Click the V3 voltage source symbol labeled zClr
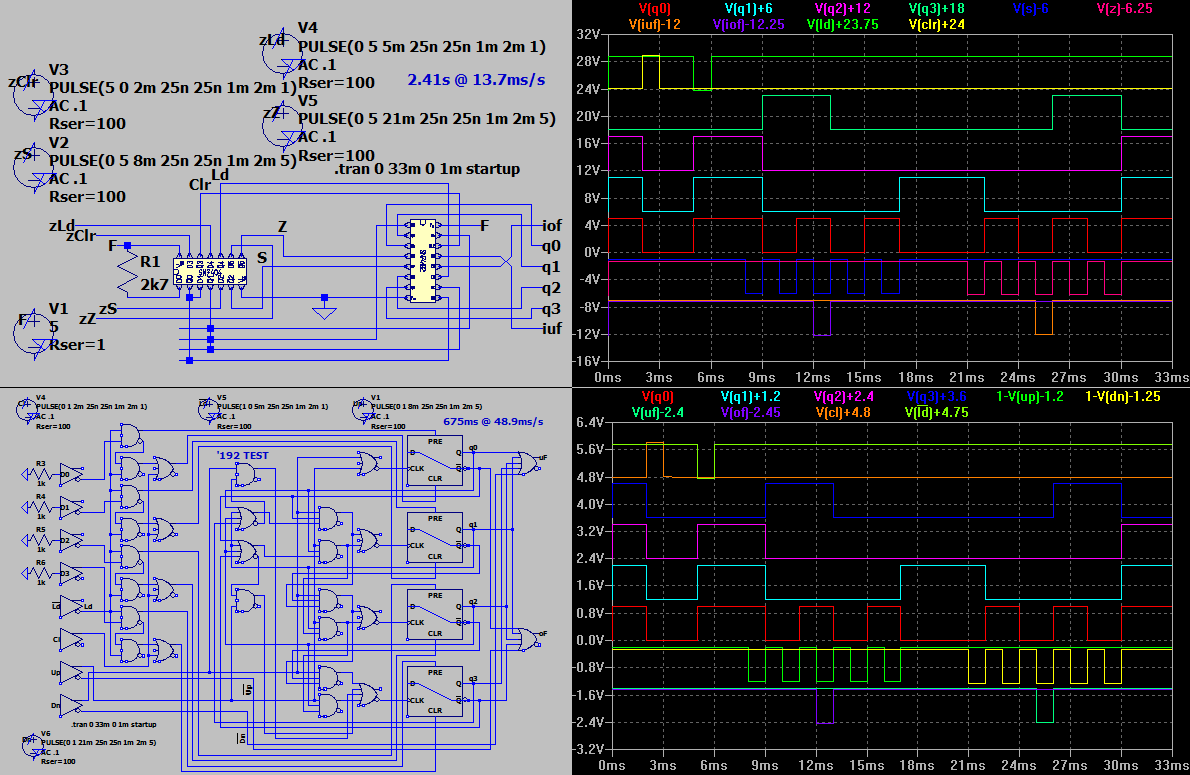Image resolution: width=1190 pixels, height=775 pixels. [27, 85]
